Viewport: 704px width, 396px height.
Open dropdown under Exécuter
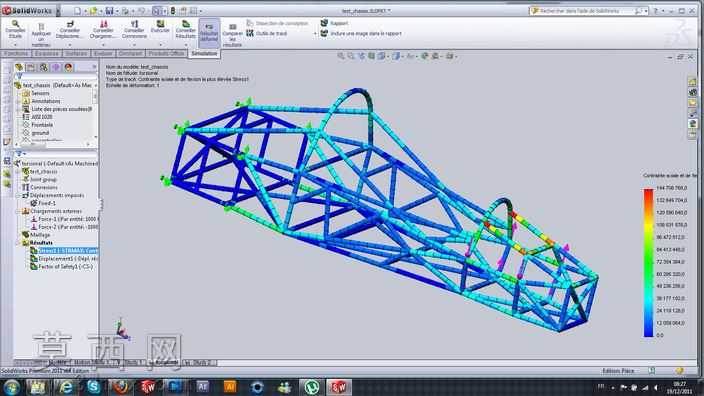click(160, 45)
